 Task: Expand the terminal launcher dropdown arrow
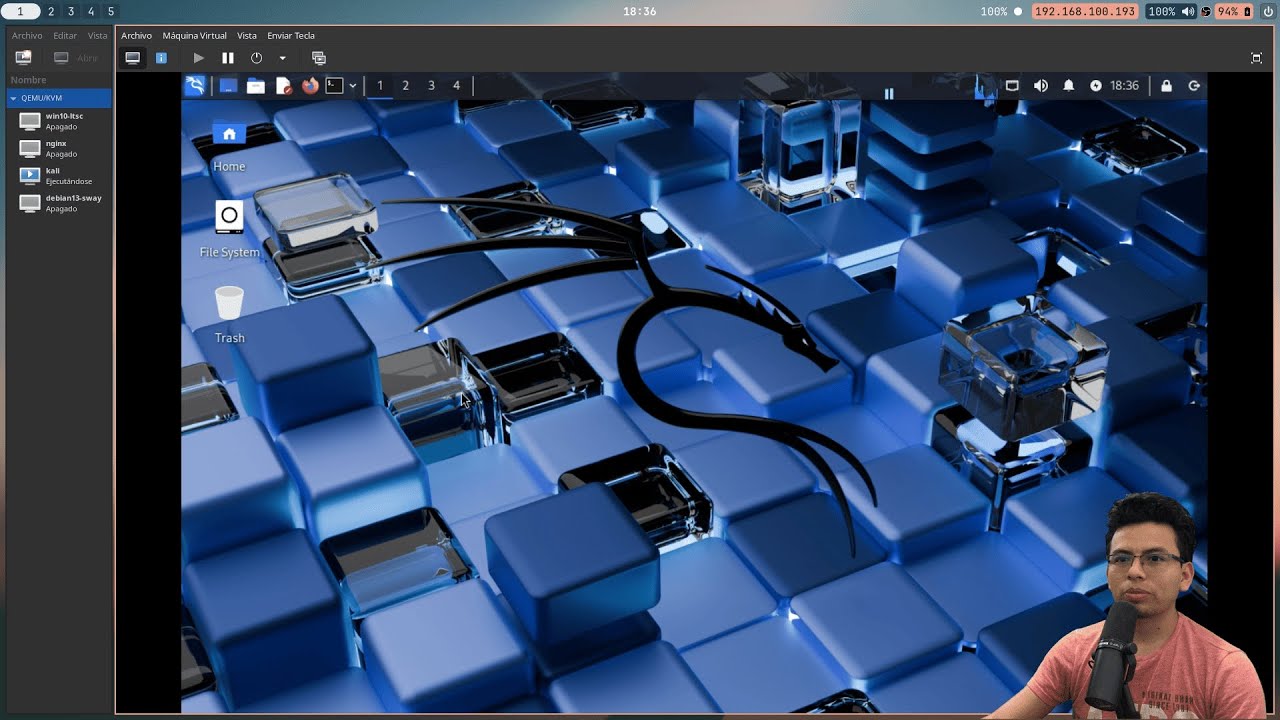click(x=352, y=86)
